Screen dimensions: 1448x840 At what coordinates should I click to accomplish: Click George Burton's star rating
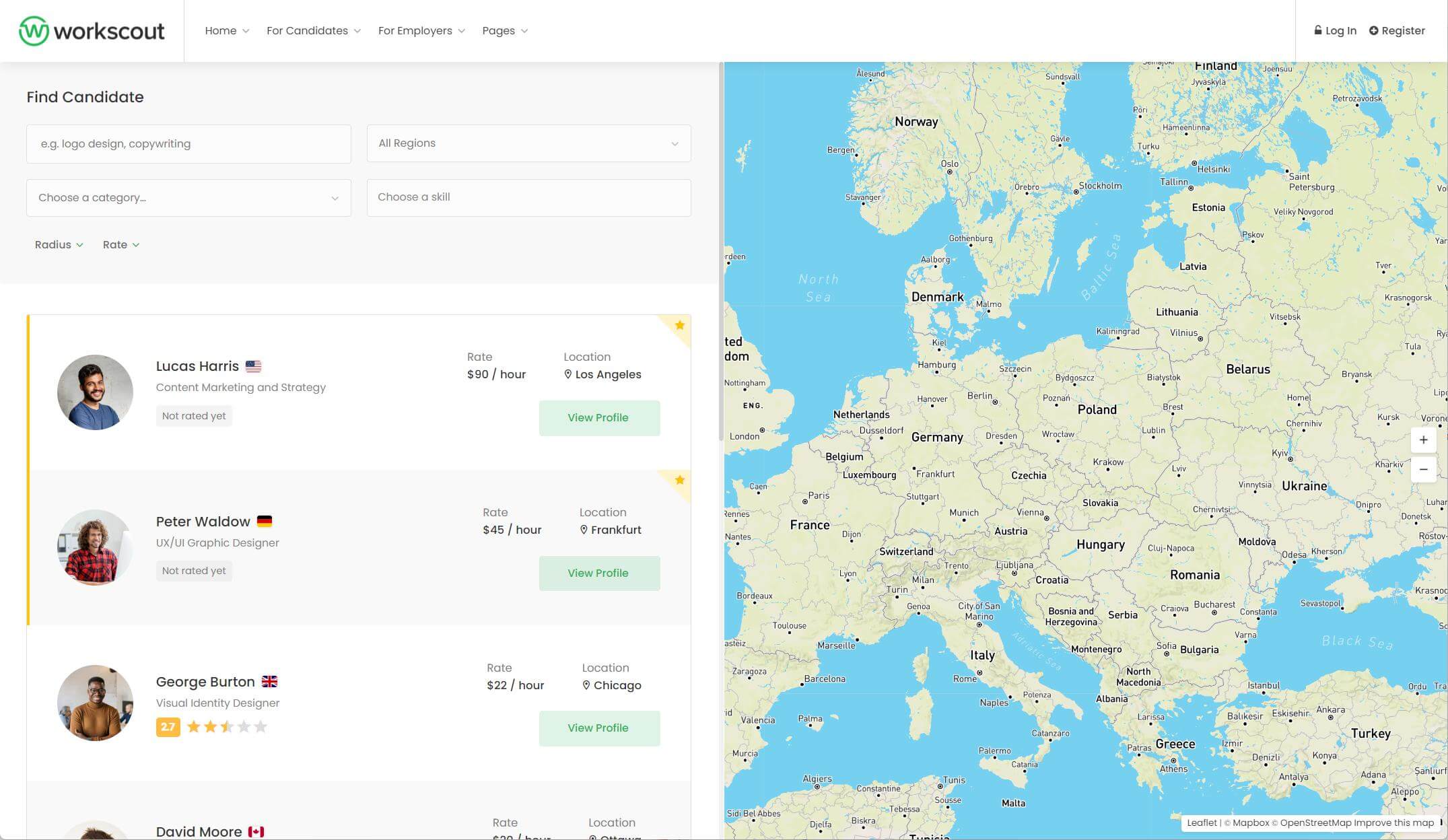pyautogui.click(x=227, y=727)
